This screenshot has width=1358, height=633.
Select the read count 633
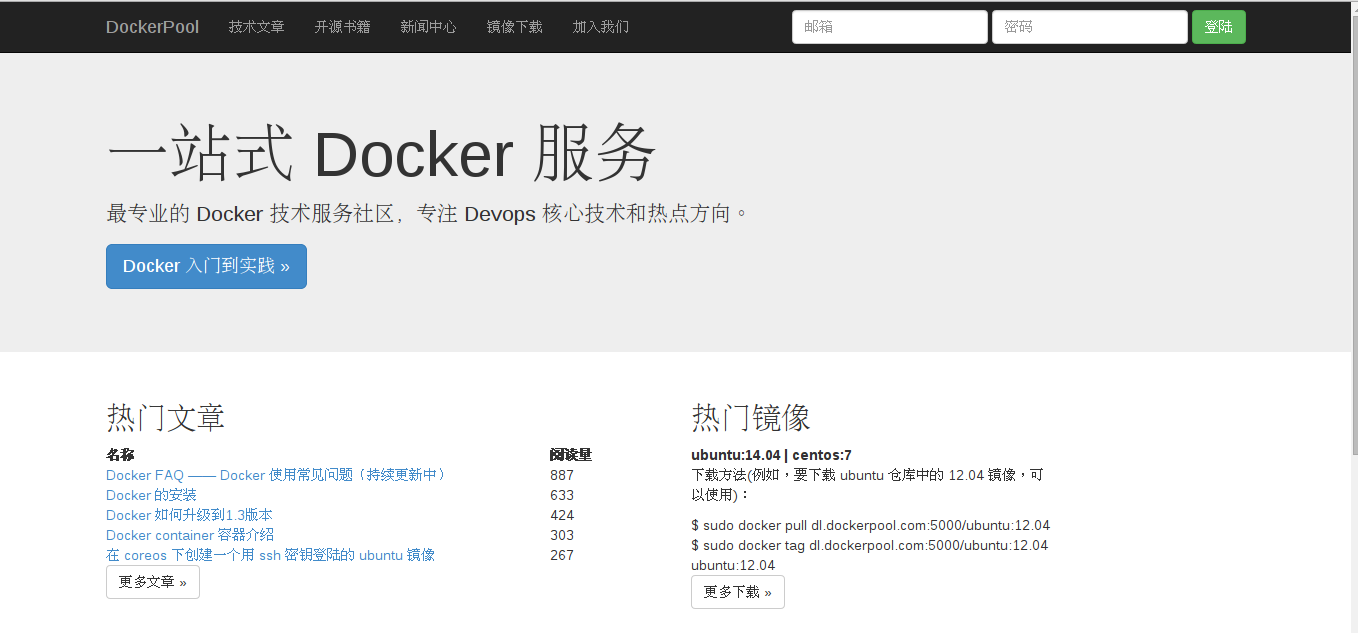pos(562,495)
